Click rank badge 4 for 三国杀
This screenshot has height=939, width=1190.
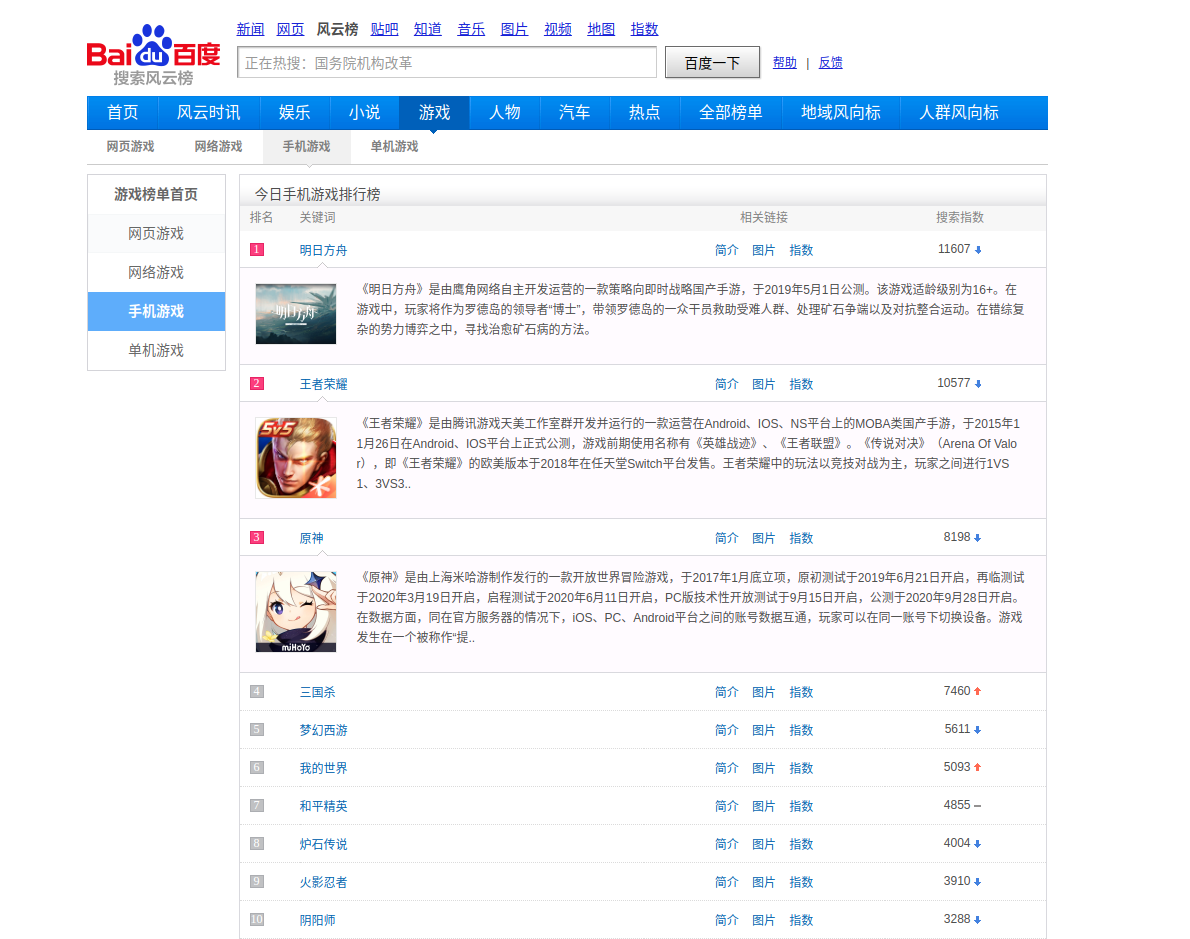click(x=257, y=692)
